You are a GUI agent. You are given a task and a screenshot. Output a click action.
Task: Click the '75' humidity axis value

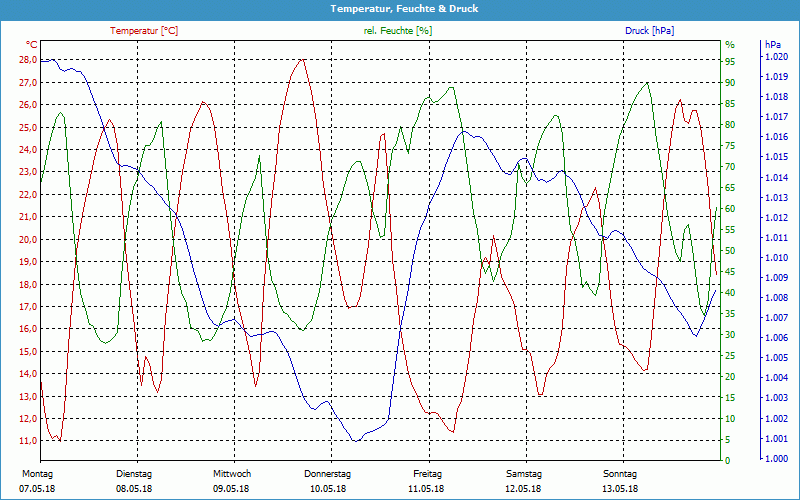click(730, 146)
